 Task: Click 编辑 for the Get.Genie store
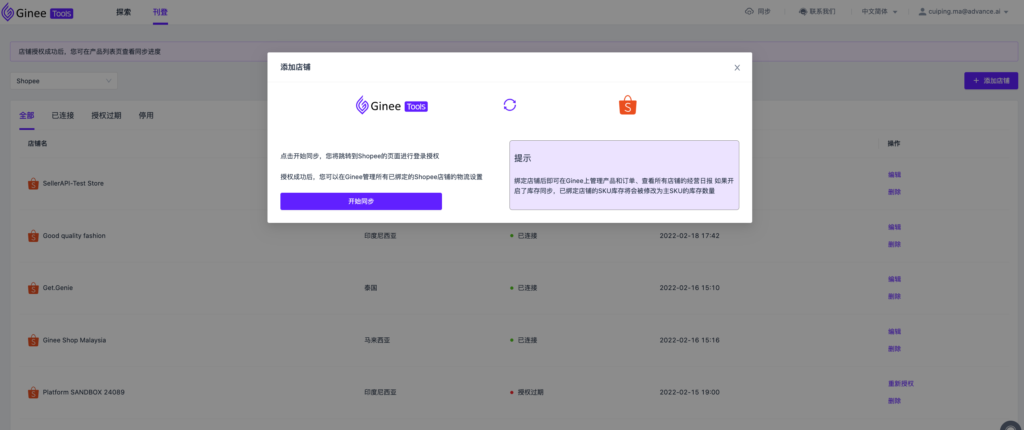pyautogui.click(x=894, y=279)
